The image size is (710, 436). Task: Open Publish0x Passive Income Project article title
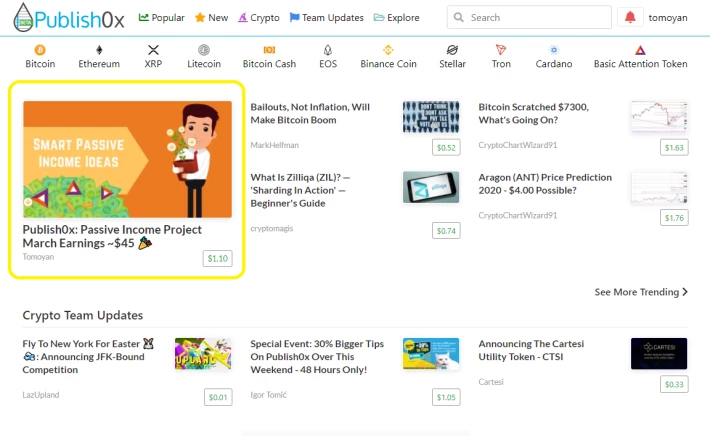(x=112, y=236)
